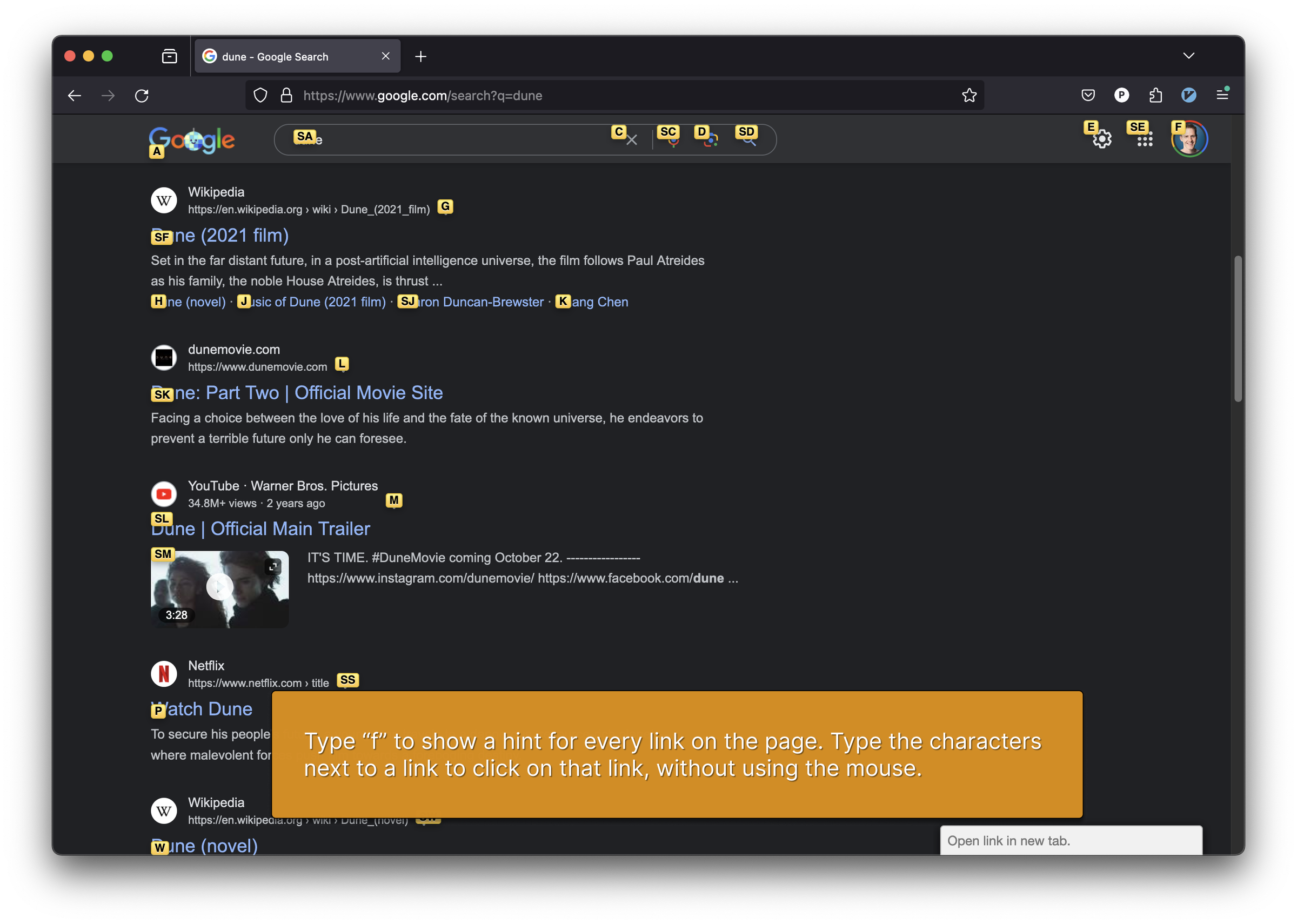Click the Vimium extension icon
The width and height of the screenshot is (1297, 924).
point(1188,96)
